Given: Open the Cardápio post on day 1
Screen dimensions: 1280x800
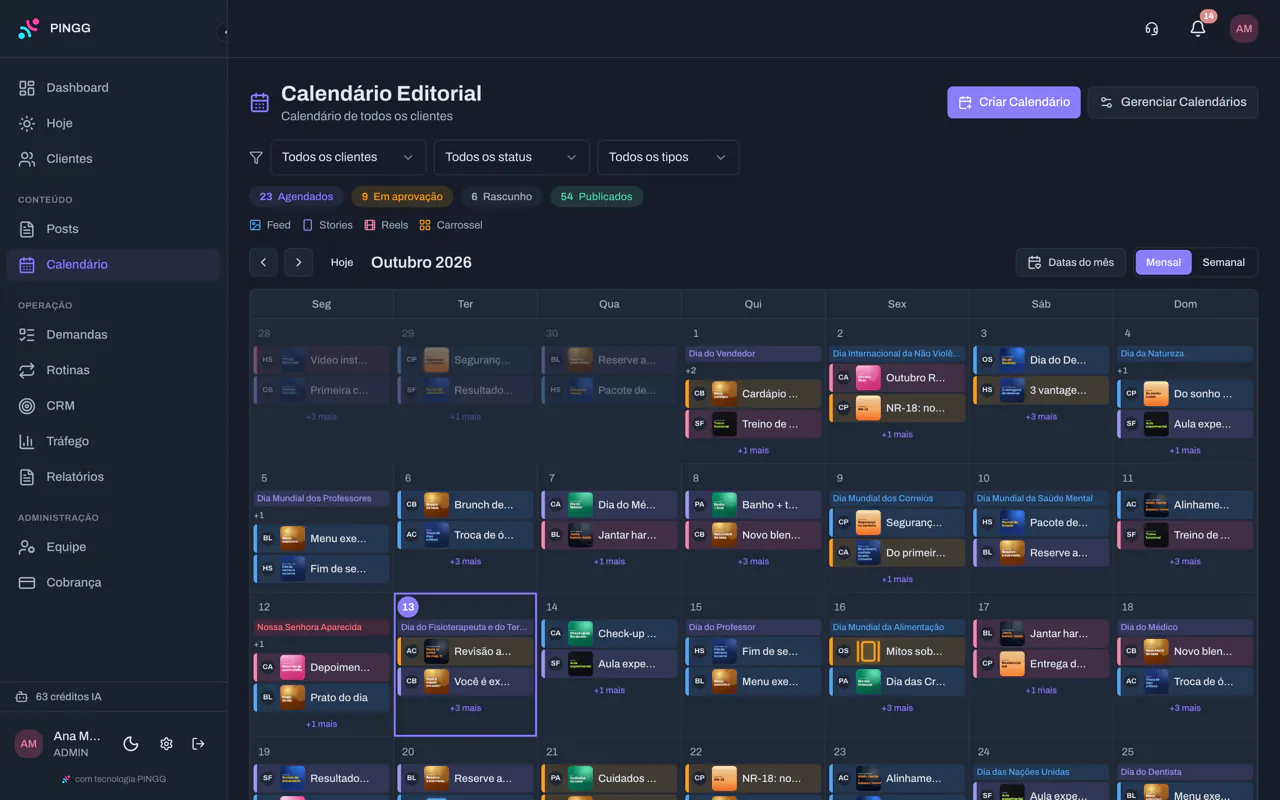Looking at the screenshot, I should point(753,394).
